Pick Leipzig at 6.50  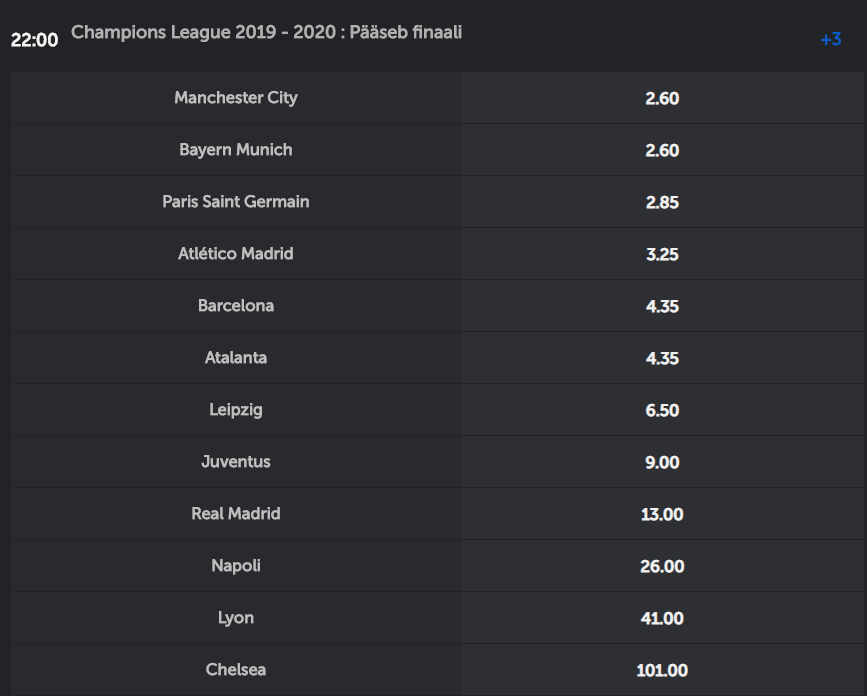(x=662, y=410)
